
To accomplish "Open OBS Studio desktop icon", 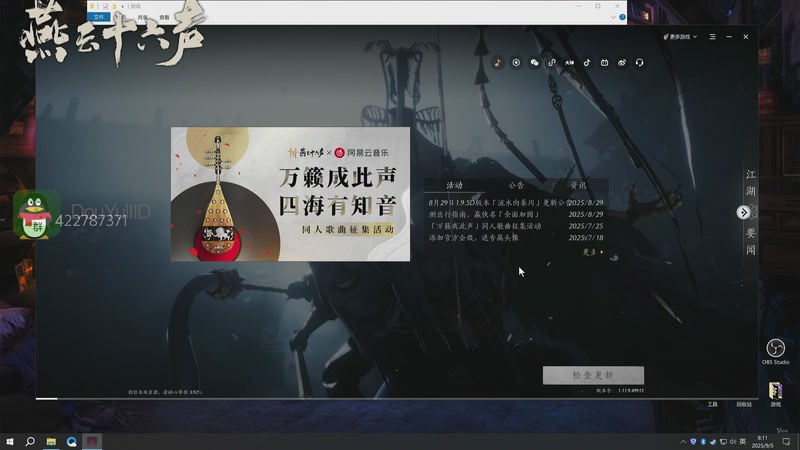I will [776, 352].
